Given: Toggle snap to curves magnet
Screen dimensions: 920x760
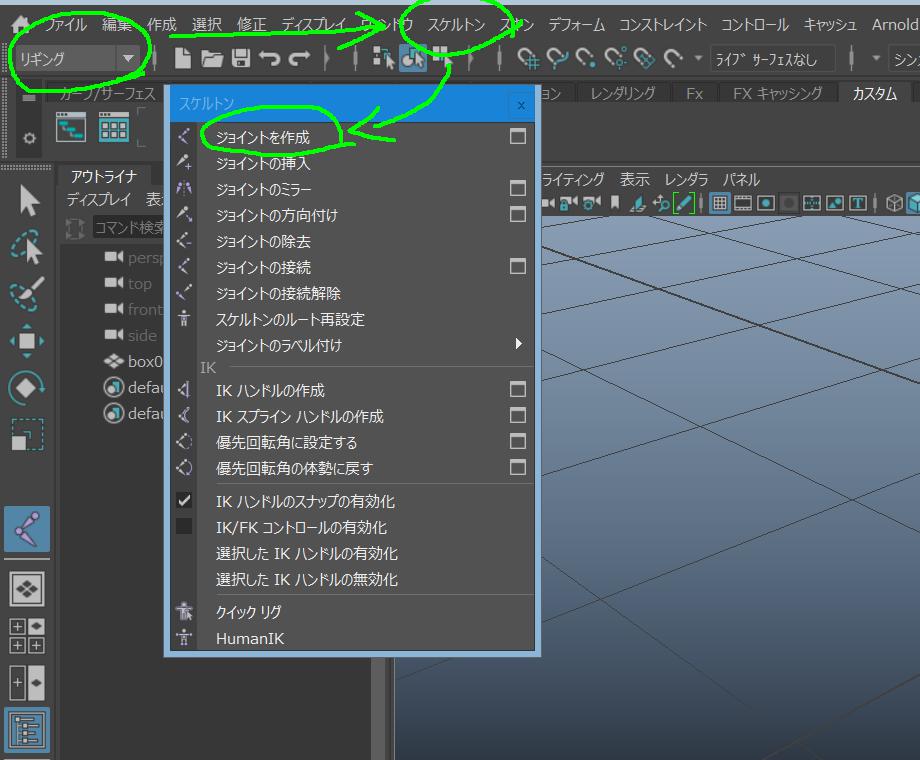Looking at the screenshot, I should click(x=557, y=58).
